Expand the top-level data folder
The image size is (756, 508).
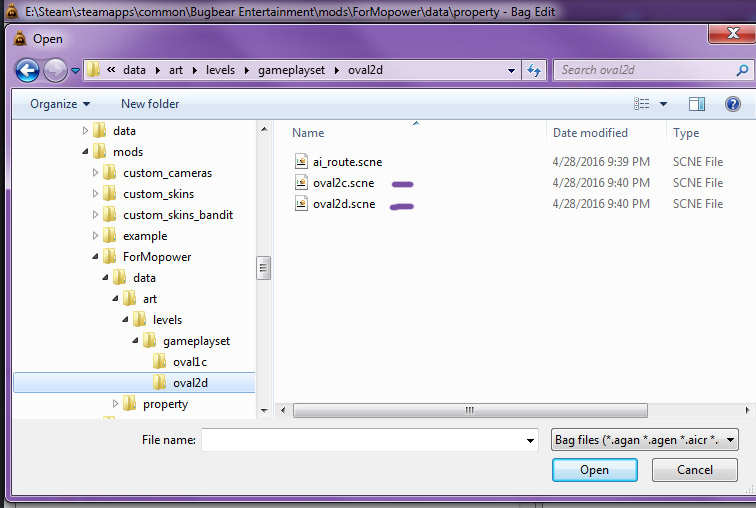85,131
